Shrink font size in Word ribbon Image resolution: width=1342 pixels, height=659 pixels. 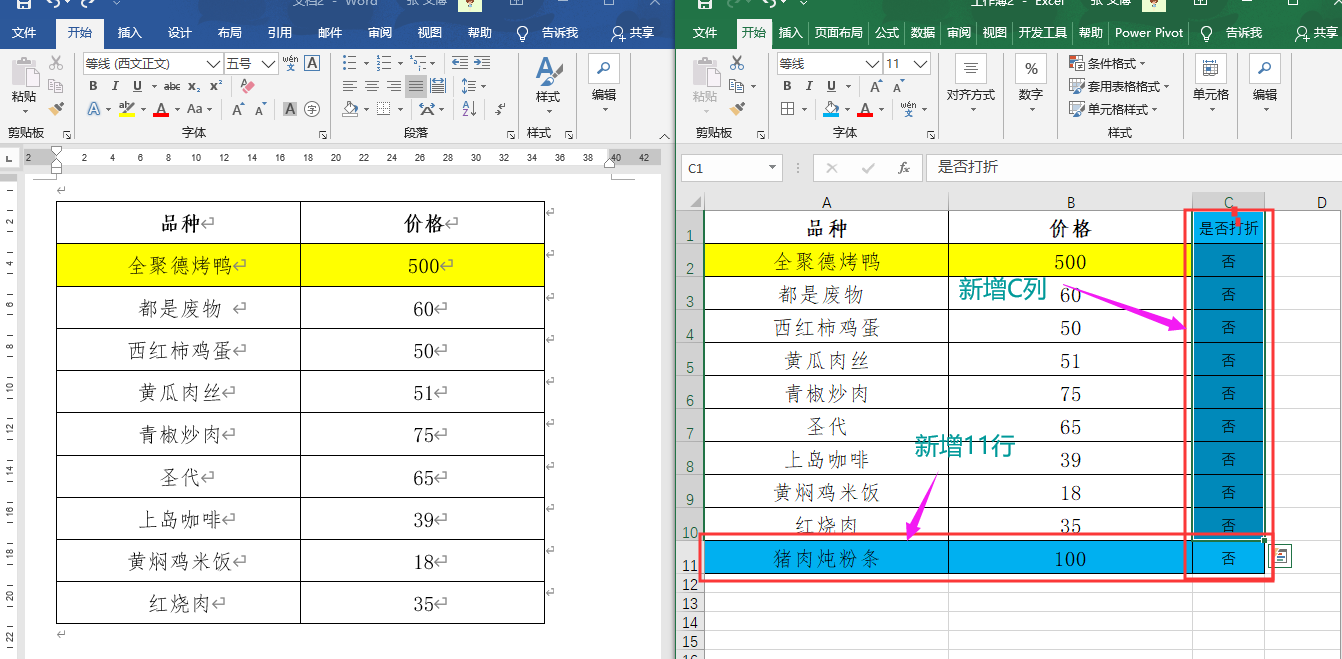[x=261, y=110]
